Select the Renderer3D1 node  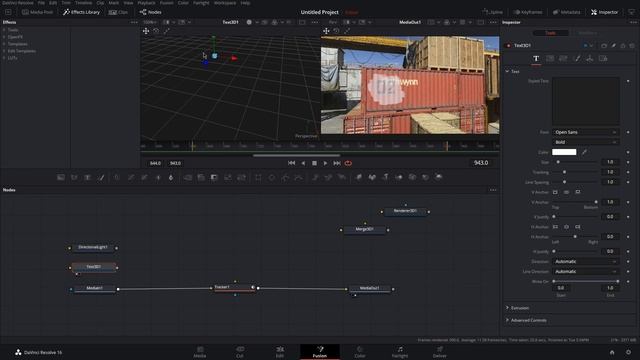click(405, 211)
